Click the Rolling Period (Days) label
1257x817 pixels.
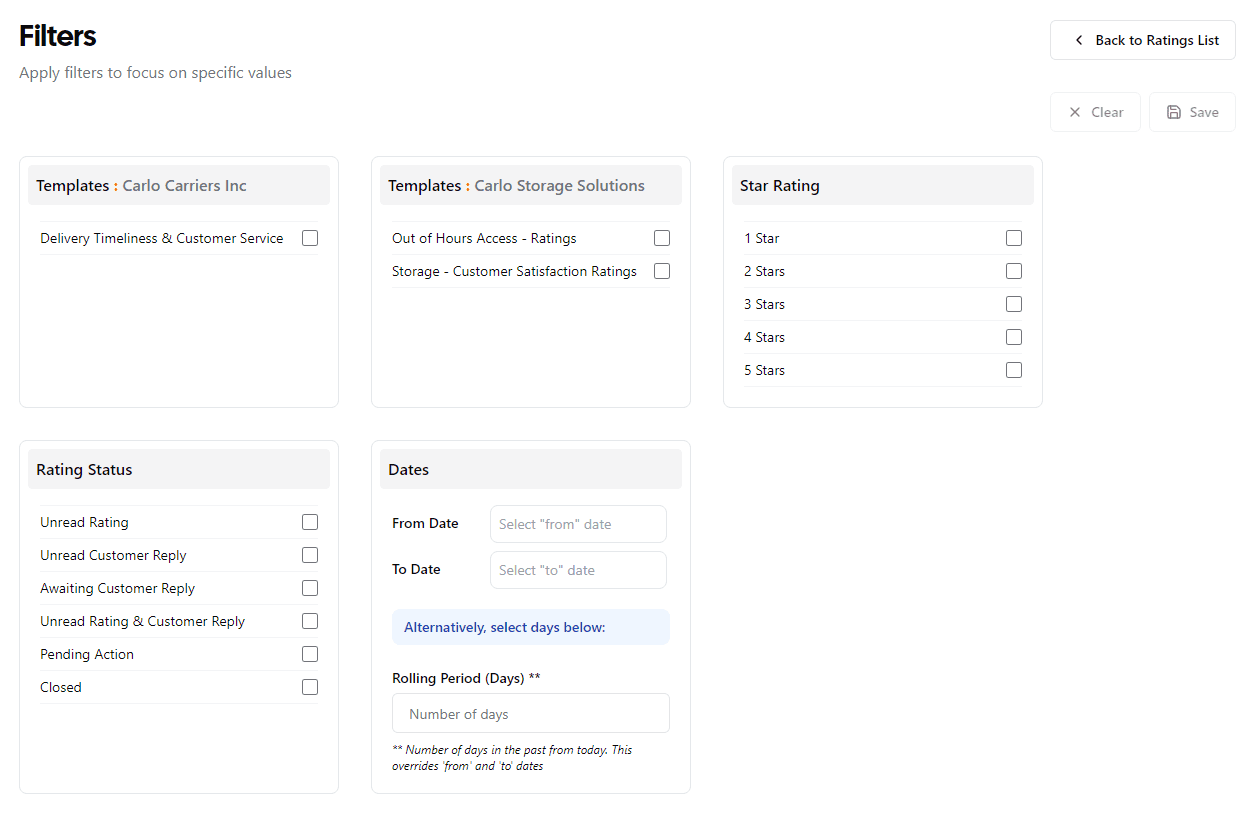(x=466, y=678)
